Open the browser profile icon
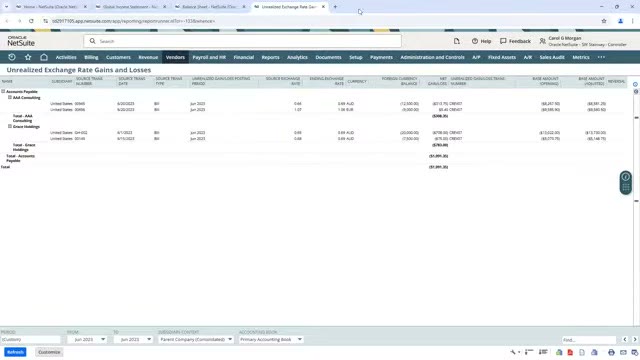The image size is (640, 360). click(620, 21)
